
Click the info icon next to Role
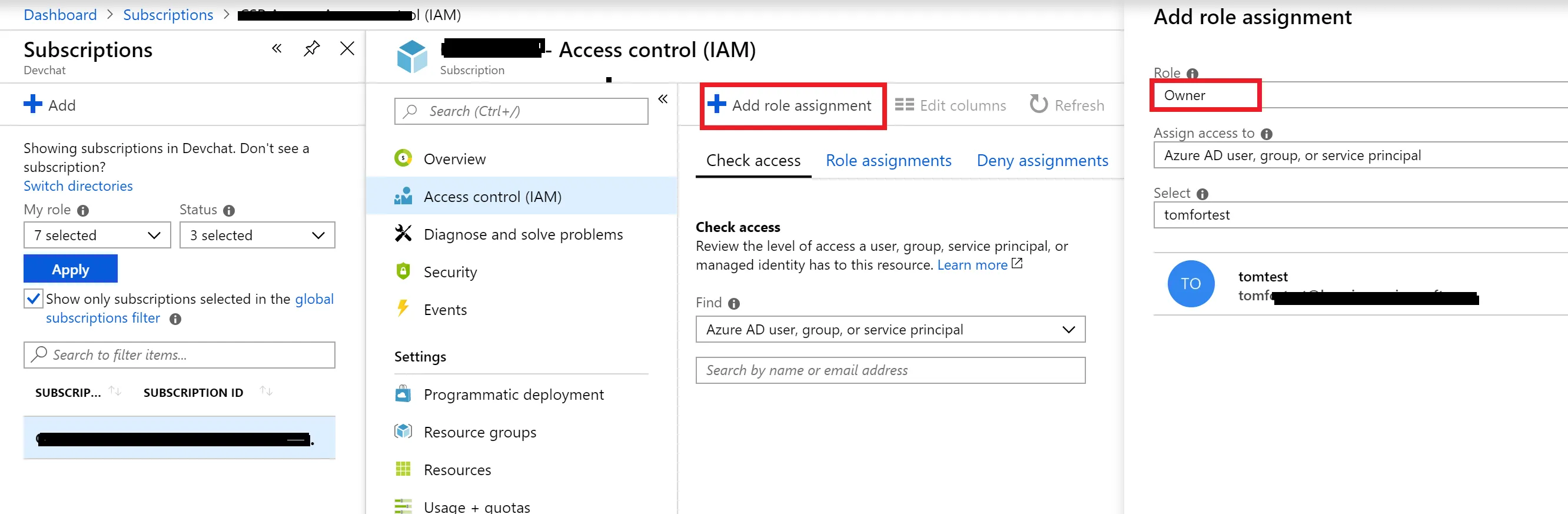click(1192, 73)
